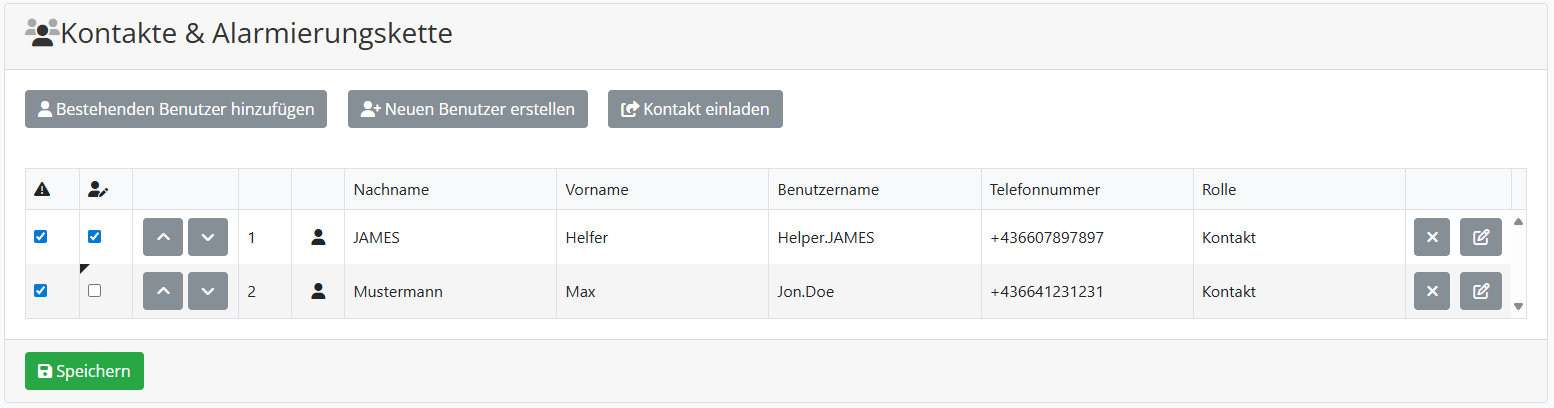Image resolution: width=1554 pixels, height=408 pixels.
Task: Enable edit-permission checkbox for Mustermann
Action: click(x=95, y=291)
